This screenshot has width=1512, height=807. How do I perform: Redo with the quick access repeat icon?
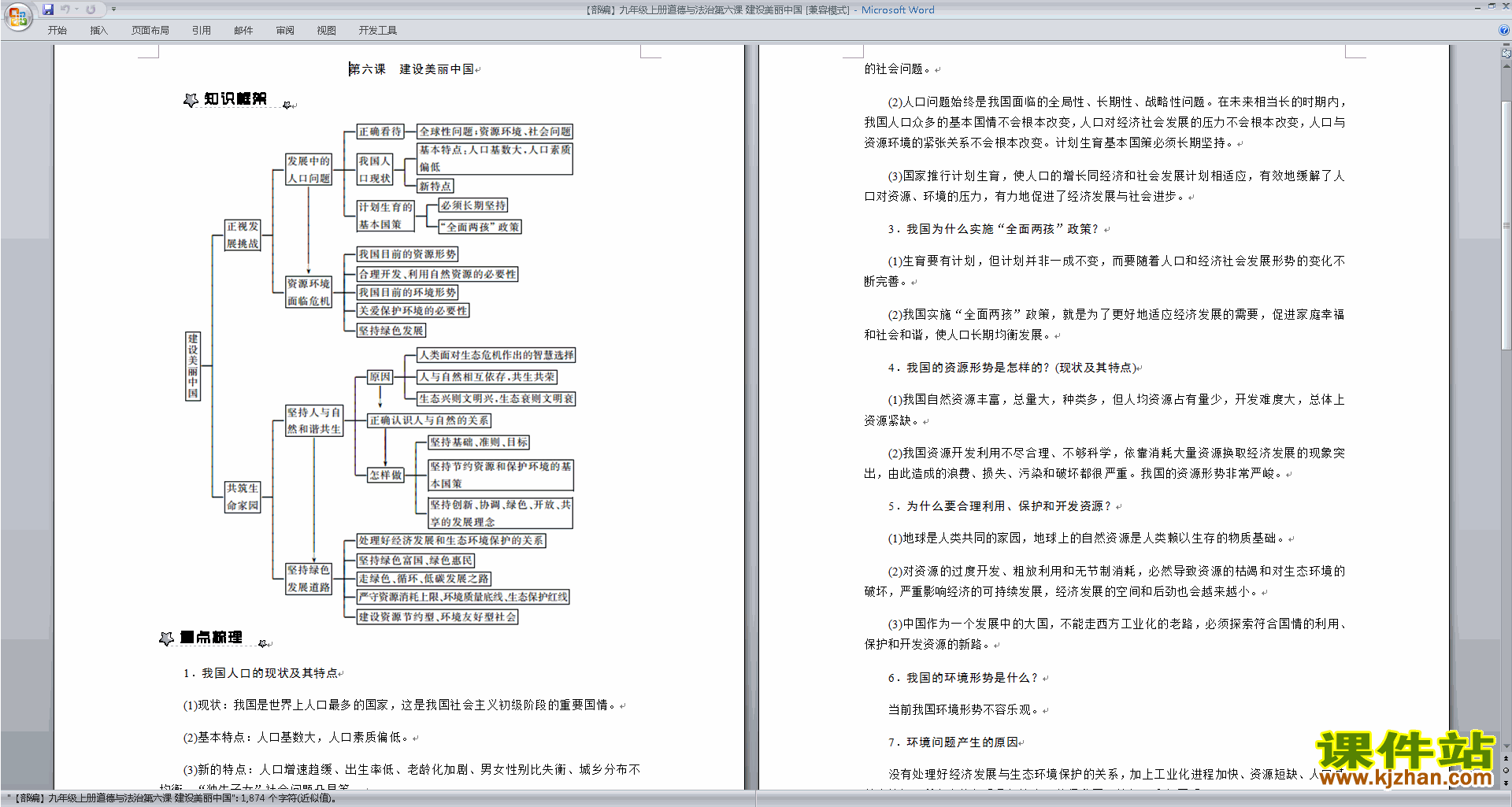point(91,9)
